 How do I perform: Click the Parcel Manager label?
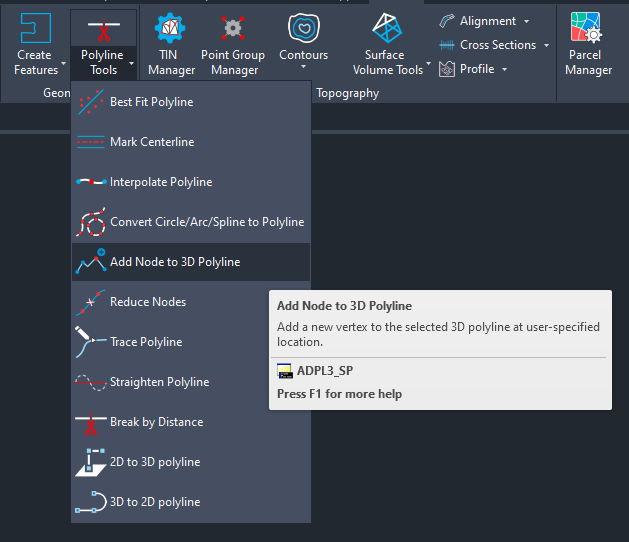point(588,62)
